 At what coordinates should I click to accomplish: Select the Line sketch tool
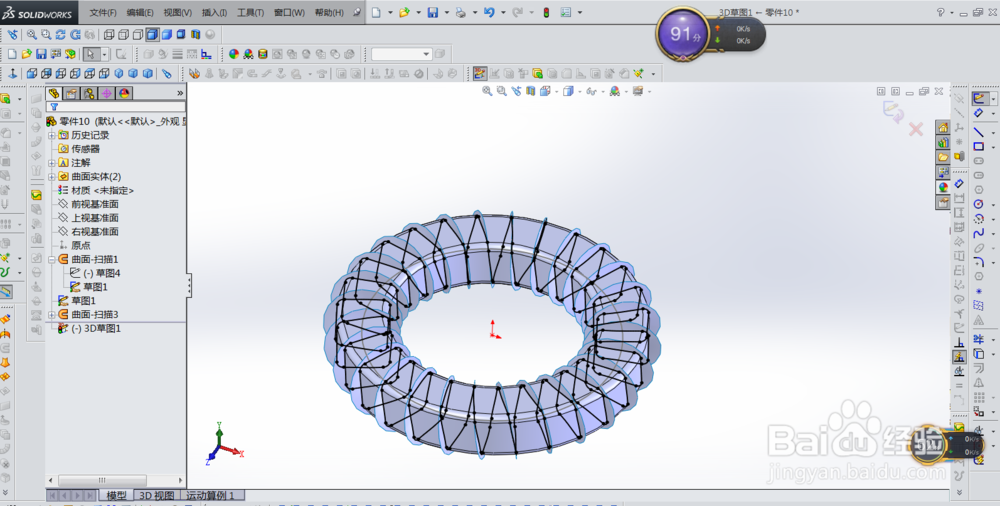click(979, 132)
